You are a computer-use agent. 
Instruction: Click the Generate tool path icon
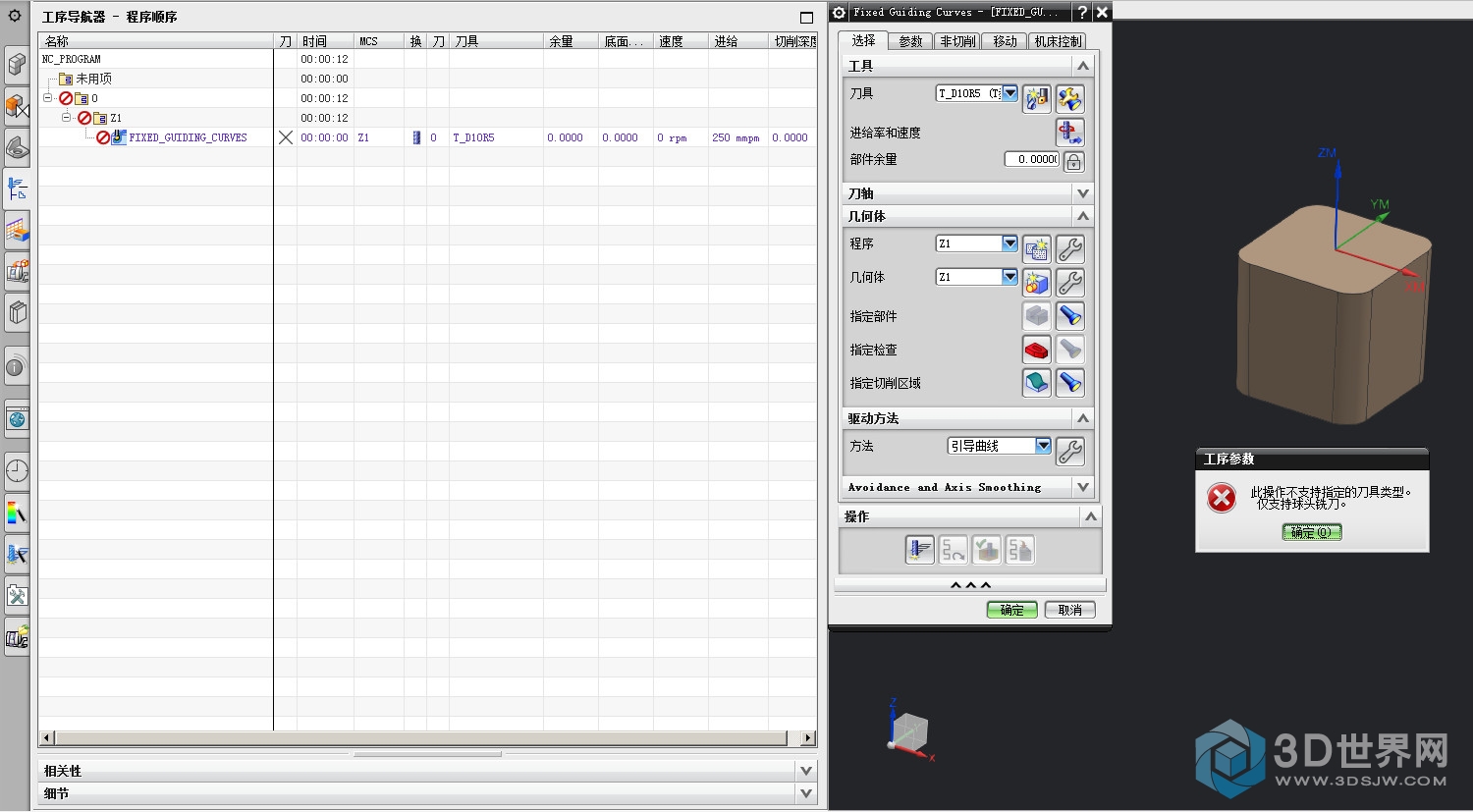[920, 550]
